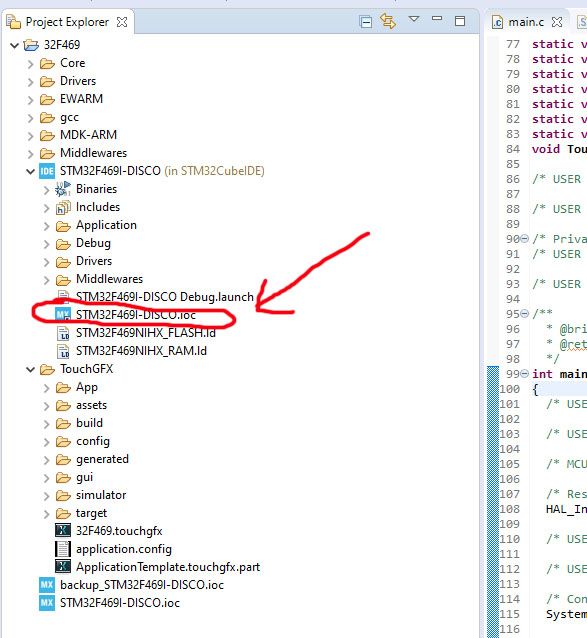Fold the main function at line 99
587x638 pixels.
click(525, 373)
